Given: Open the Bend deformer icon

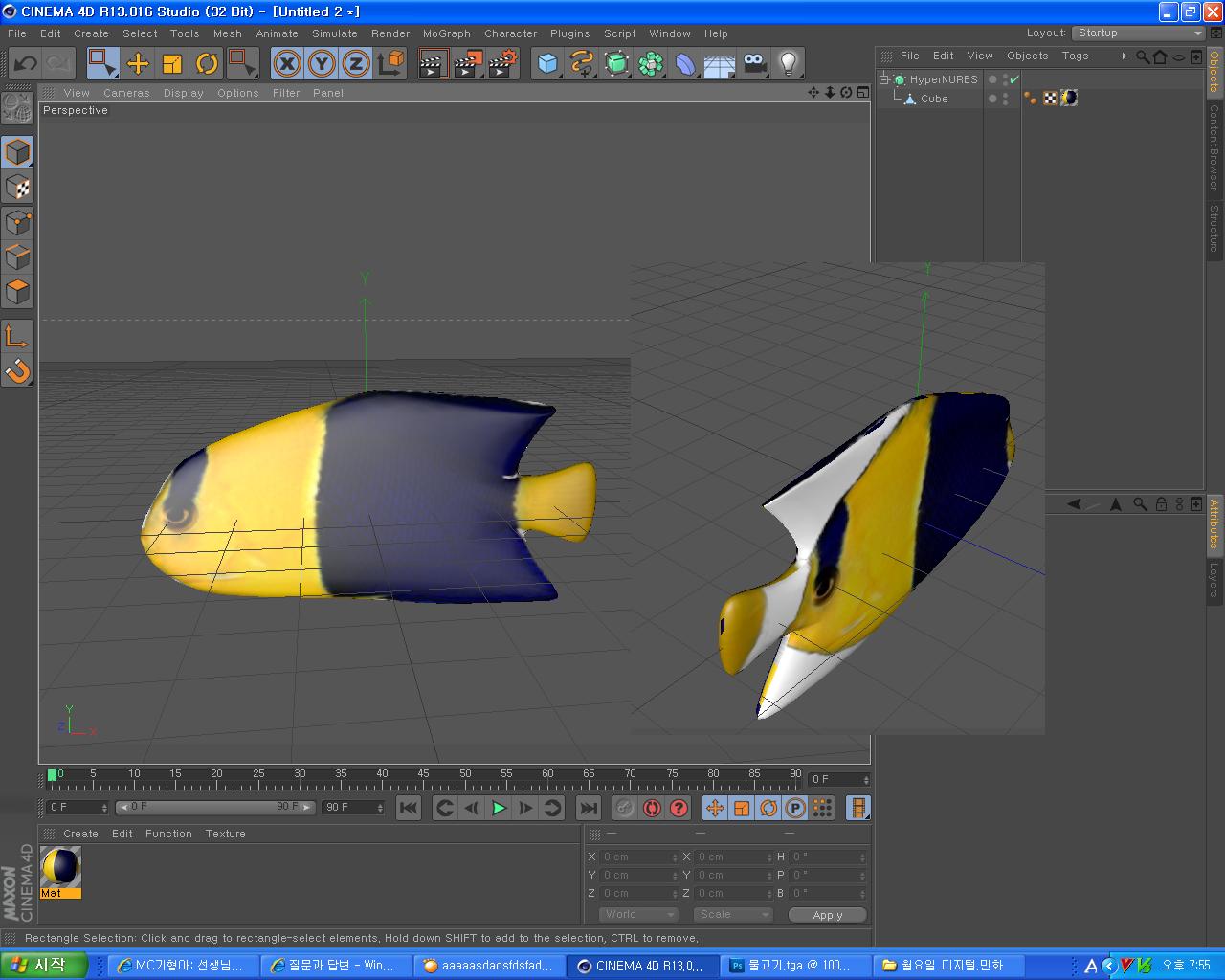Looking at the screenshot, I should point(686,64).
